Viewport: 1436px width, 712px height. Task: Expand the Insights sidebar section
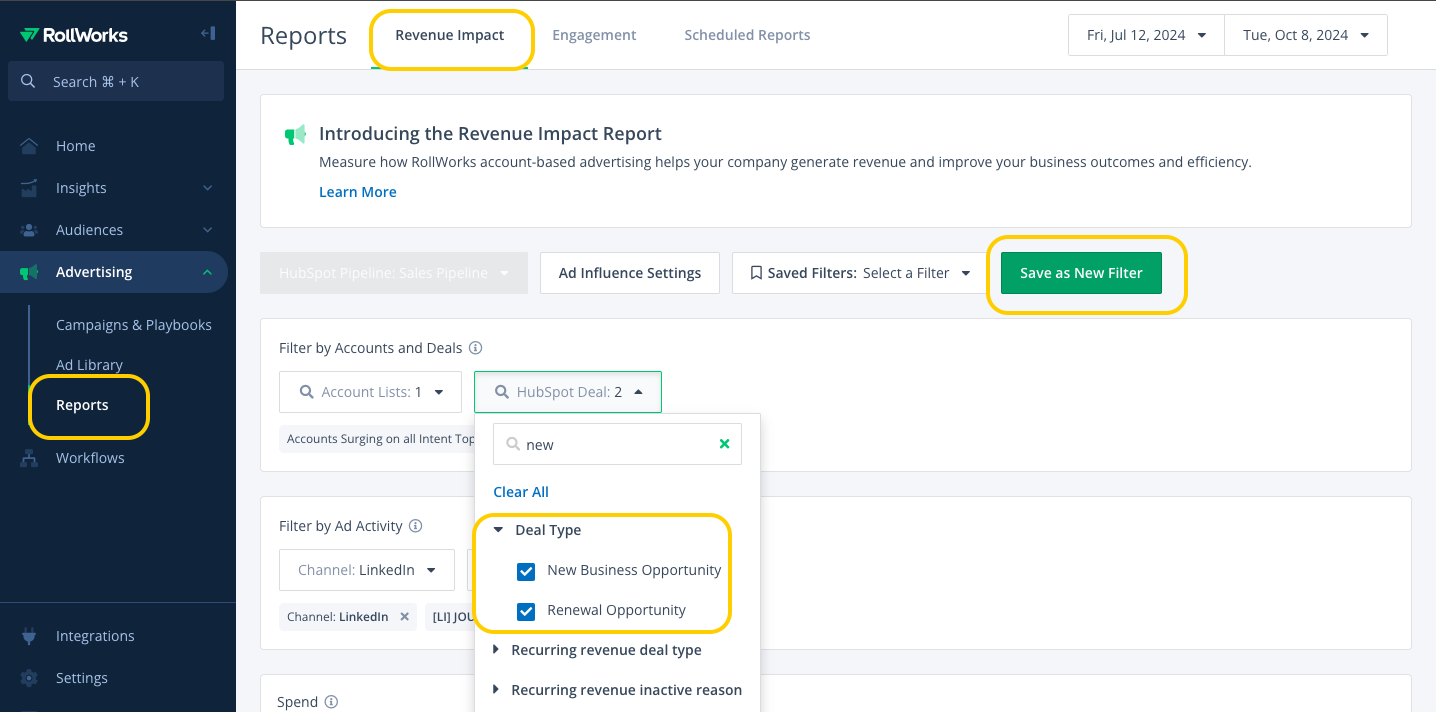[x=207, y=188]
